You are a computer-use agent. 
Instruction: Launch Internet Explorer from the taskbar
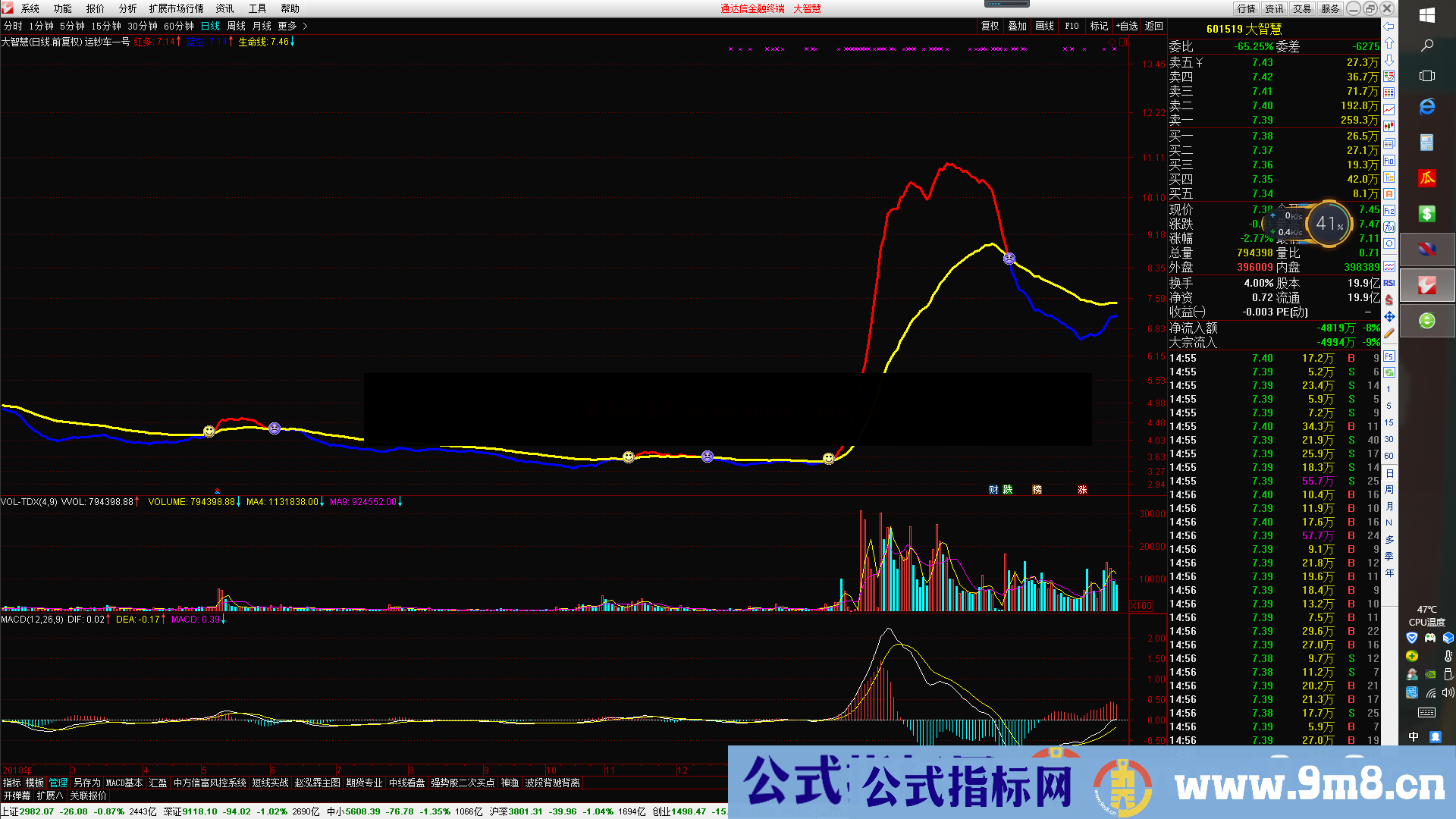tap(1427, 106)
